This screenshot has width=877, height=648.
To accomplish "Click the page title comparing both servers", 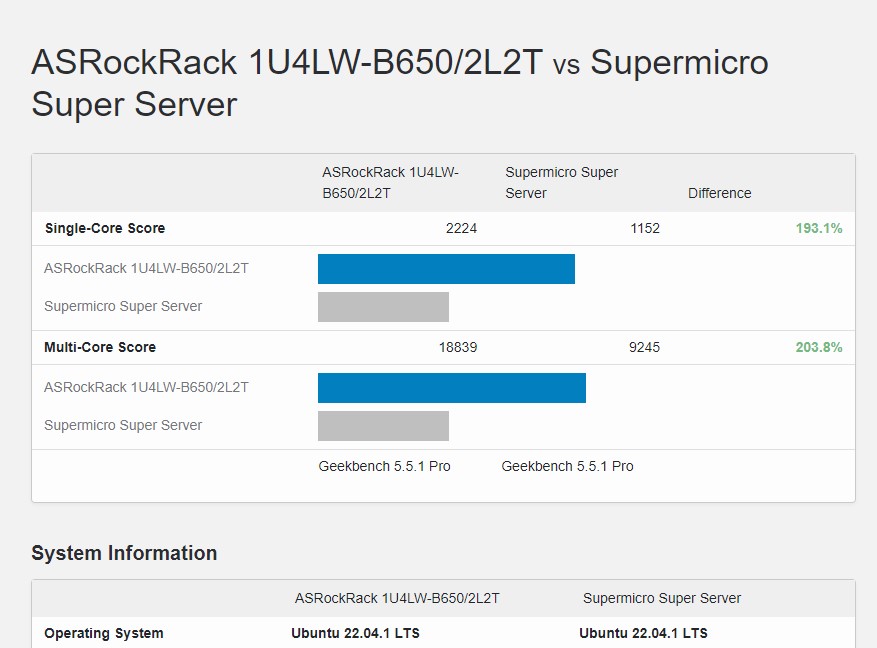I will click(x=400, y=83).
